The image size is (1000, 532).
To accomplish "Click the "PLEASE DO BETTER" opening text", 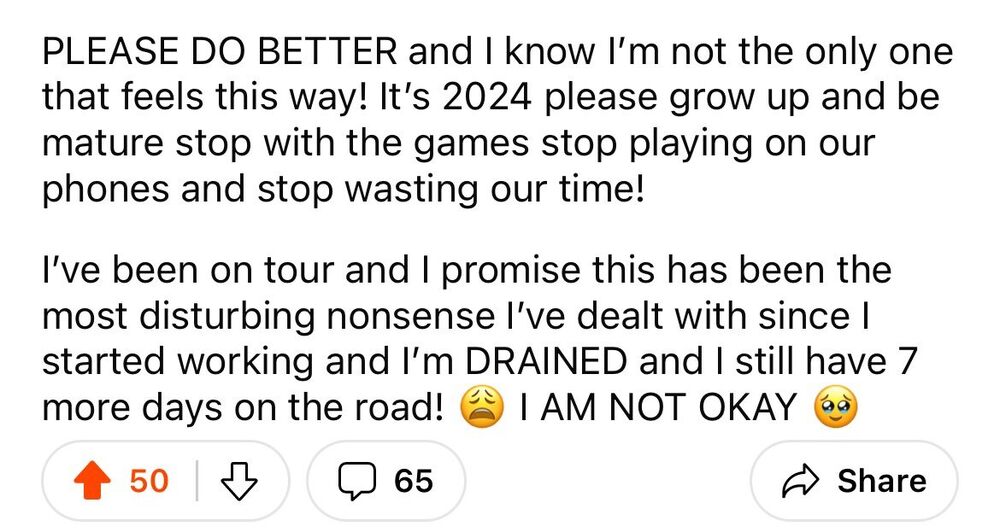I will click(x=223, y=52).
